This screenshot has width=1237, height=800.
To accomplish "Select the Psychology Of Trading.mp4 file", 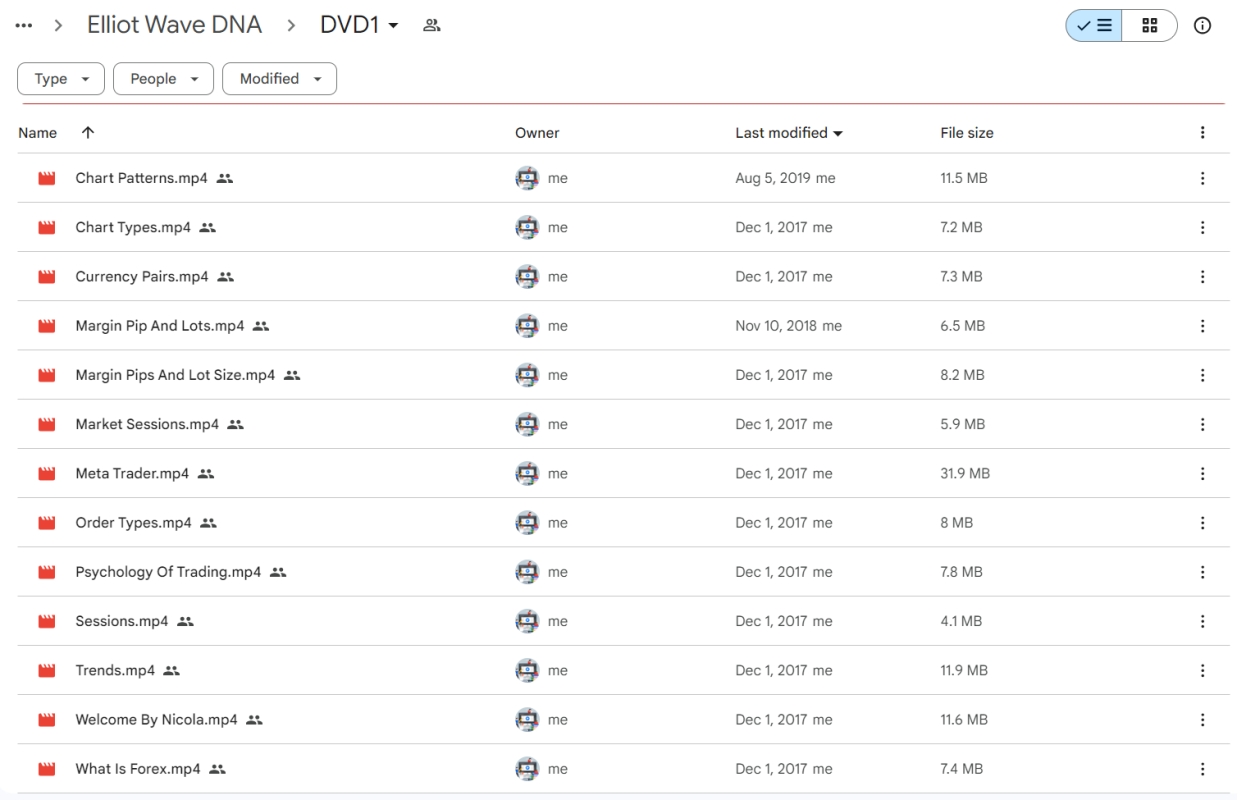I will pos(168,572).
